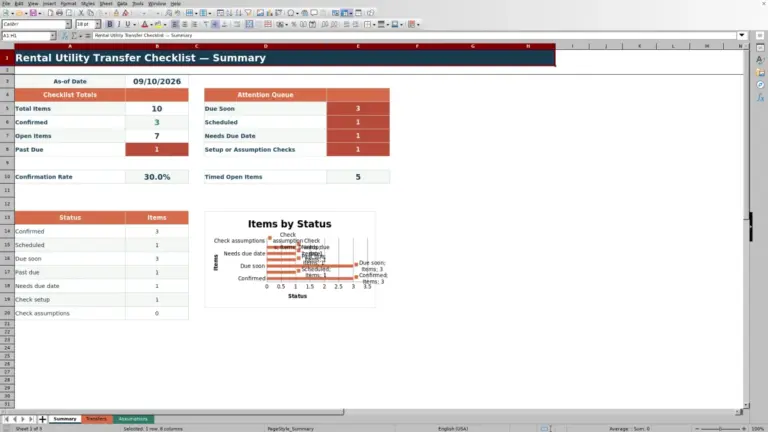Select the Items by Status chart
The width and height of the screenshot is (768, 432).
[x=290, y=259]
